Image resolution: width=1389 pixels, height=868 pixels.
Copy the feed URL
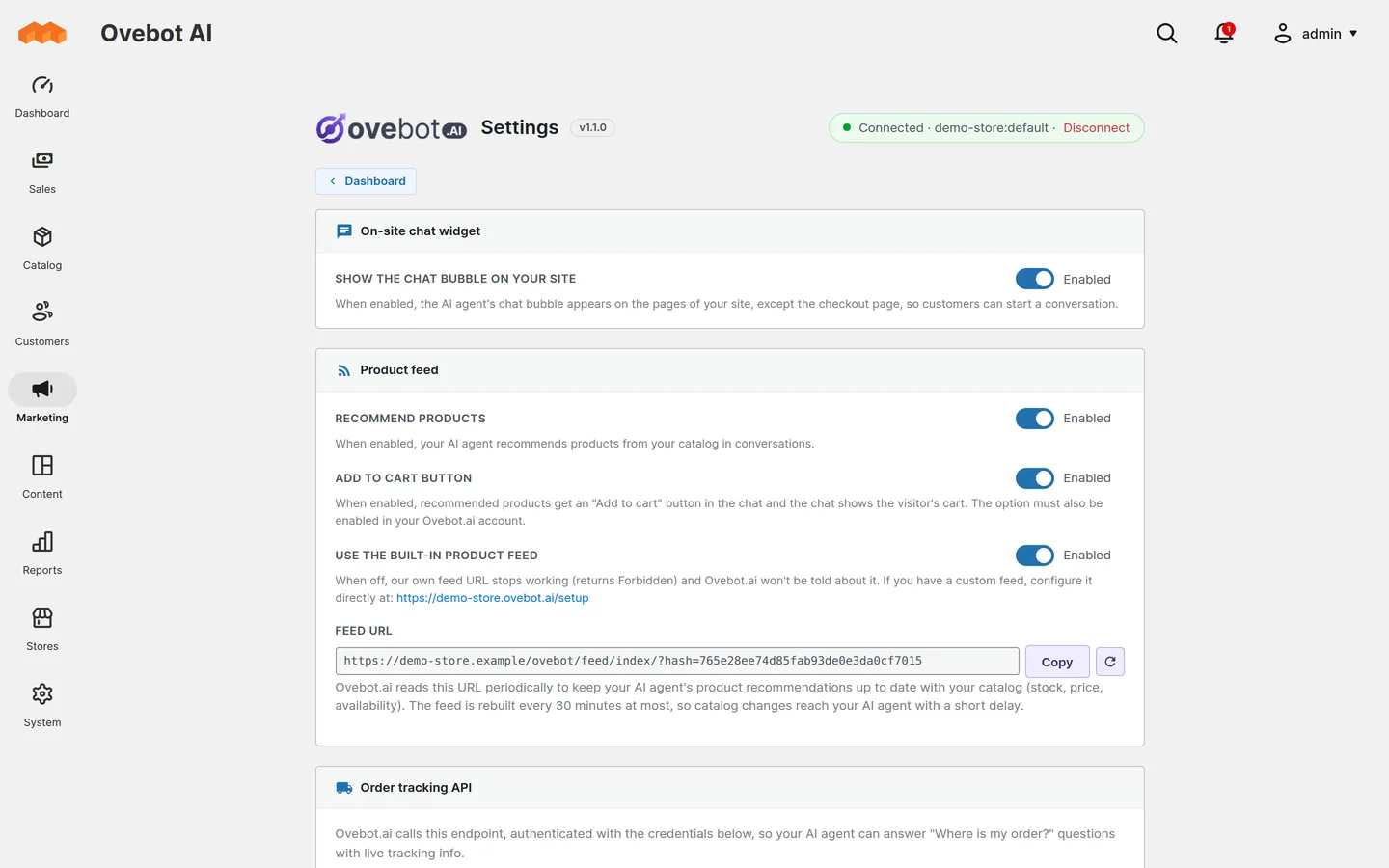[x=1057, y=662]
